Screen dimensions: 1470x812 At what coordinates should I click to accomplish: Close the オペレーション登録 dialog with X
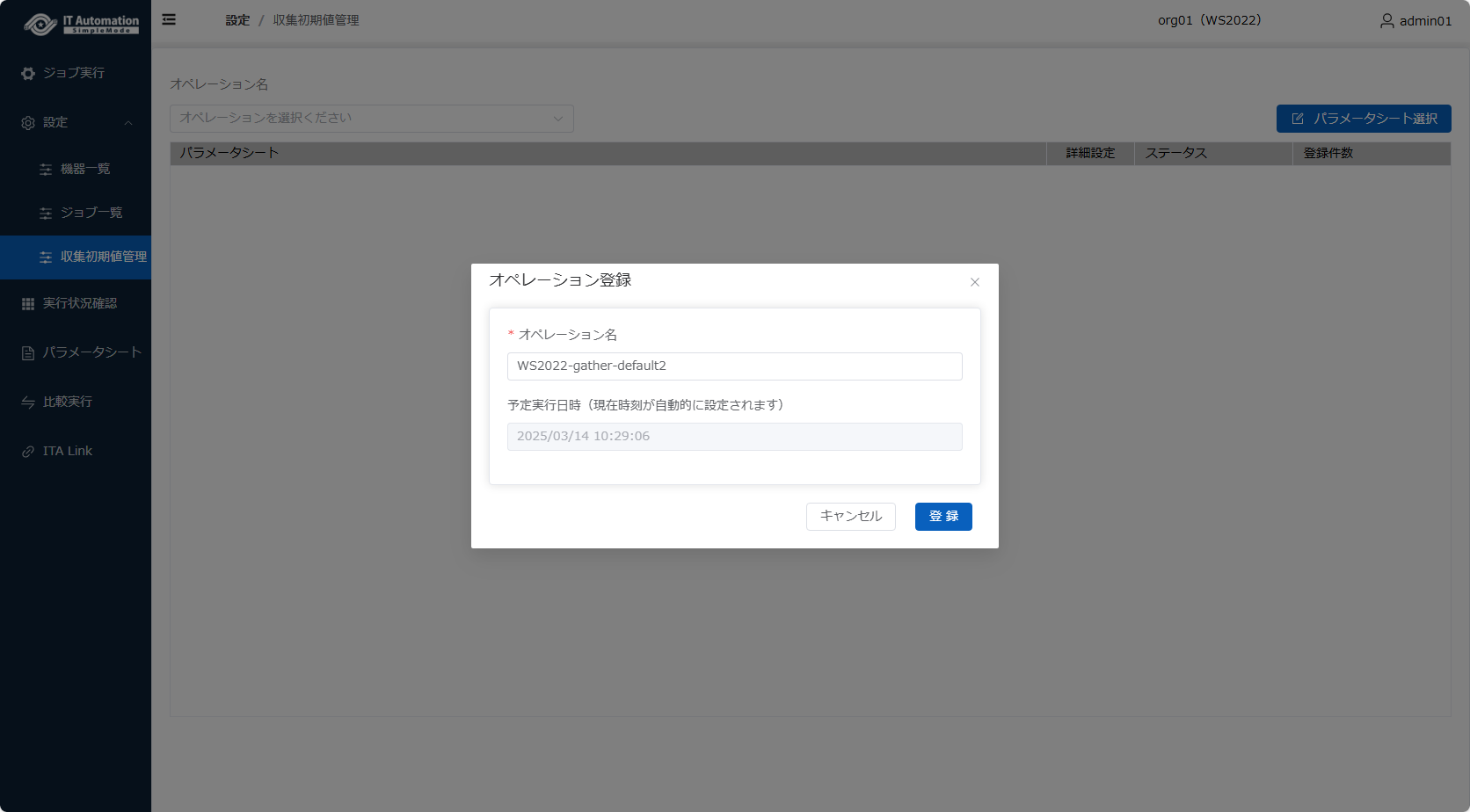pos(974,282)
